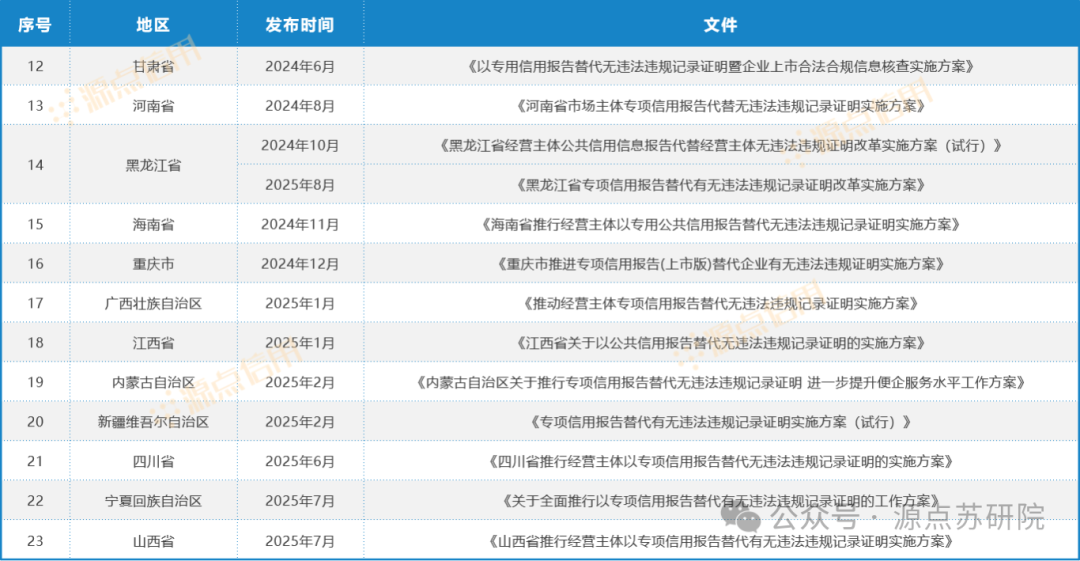The image size is (1080, 561).
Task: Select the 关于全面推行以专项信用报告 document title
Action: 720,500
